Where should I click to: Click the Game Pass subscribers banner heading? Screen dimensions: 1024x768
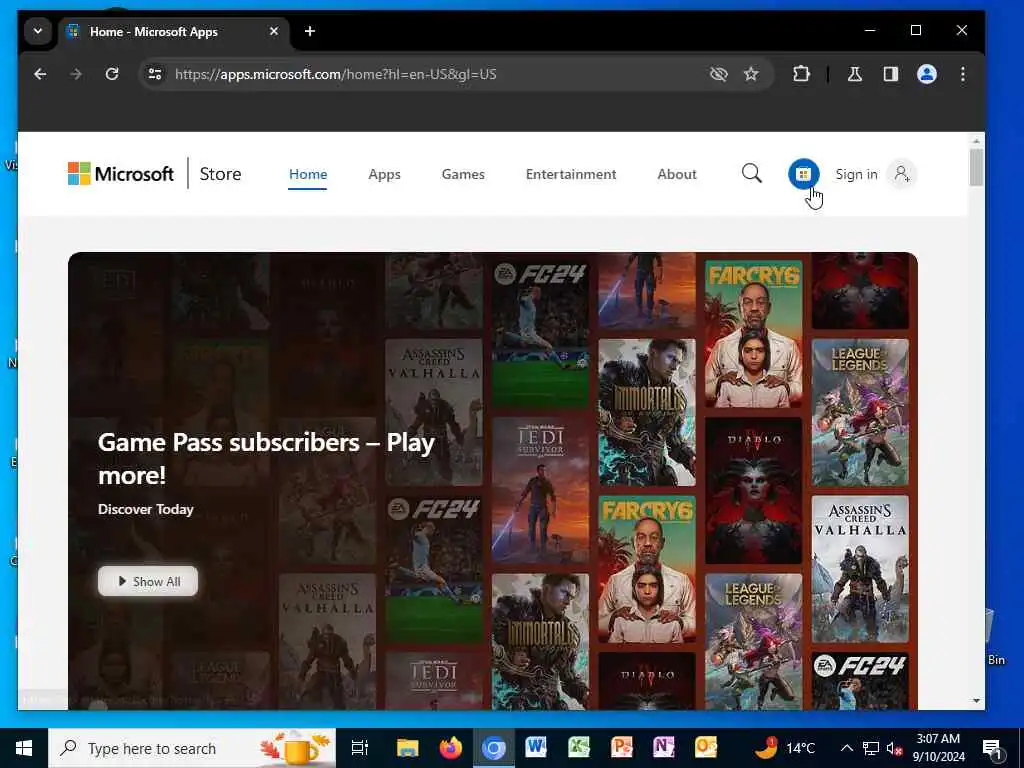click(x=266, y=458)
